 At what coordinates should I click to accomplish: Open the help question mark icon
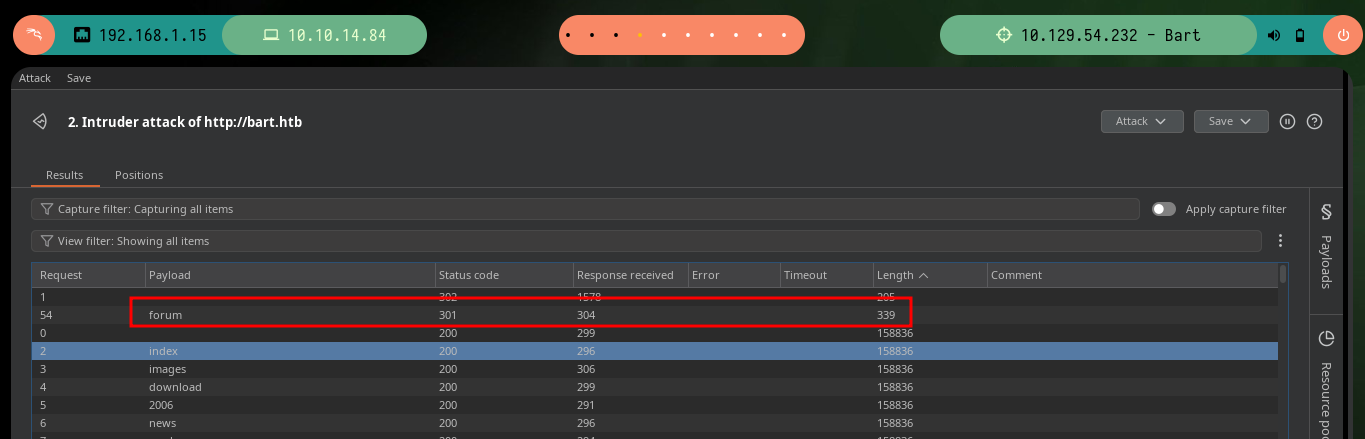(x=1315, y=122)
